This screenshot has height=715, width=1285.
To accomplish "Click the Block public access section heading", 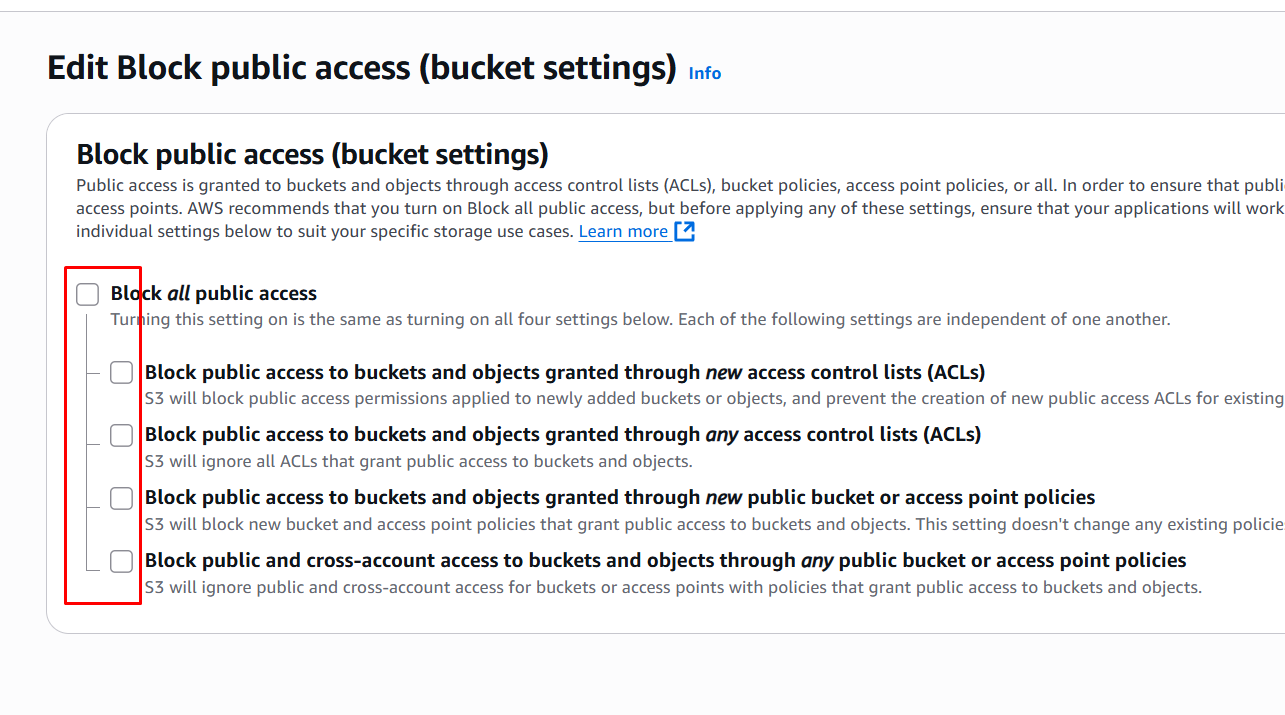I will (312, 154).
